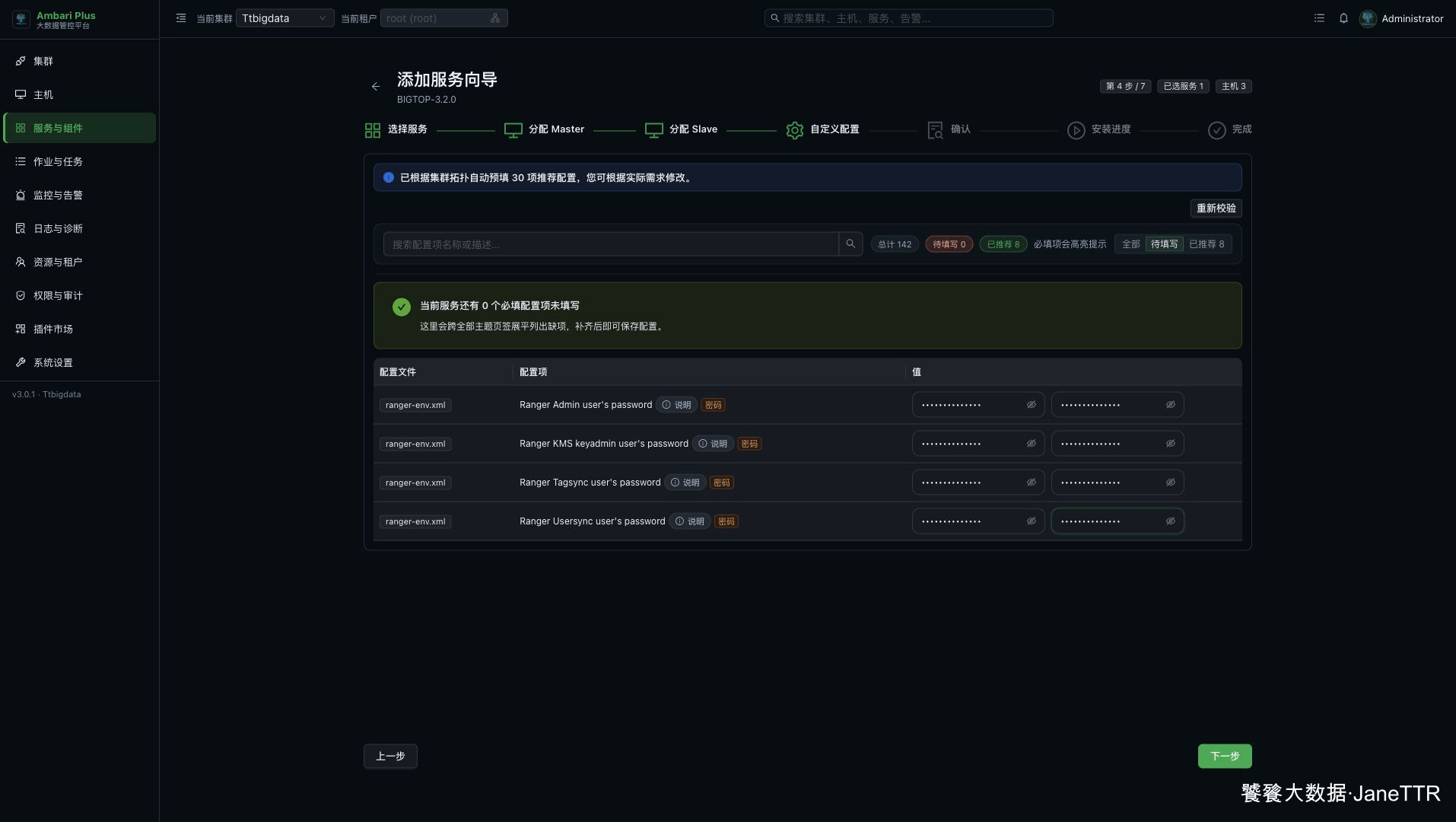The width and height of the screenshot is (1456, 822).
Task: Collapse the sidebar with the menu toggle icon
Action: [180, 18]
